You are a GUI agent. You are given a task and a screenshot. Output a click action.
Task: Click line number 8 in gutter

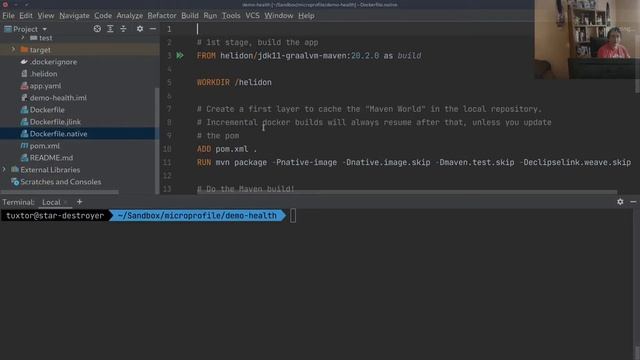[x=169, y=122]
